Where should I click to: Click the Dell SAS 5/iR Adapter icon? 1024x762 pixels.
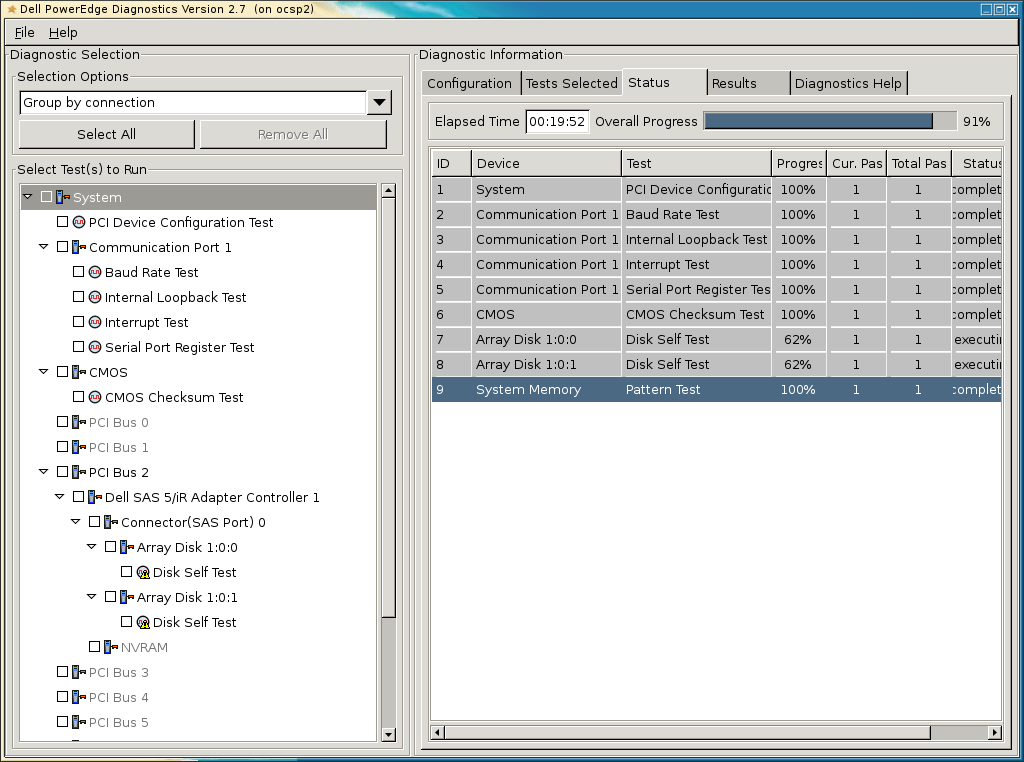pyautogui.click(x=95, y=497)
